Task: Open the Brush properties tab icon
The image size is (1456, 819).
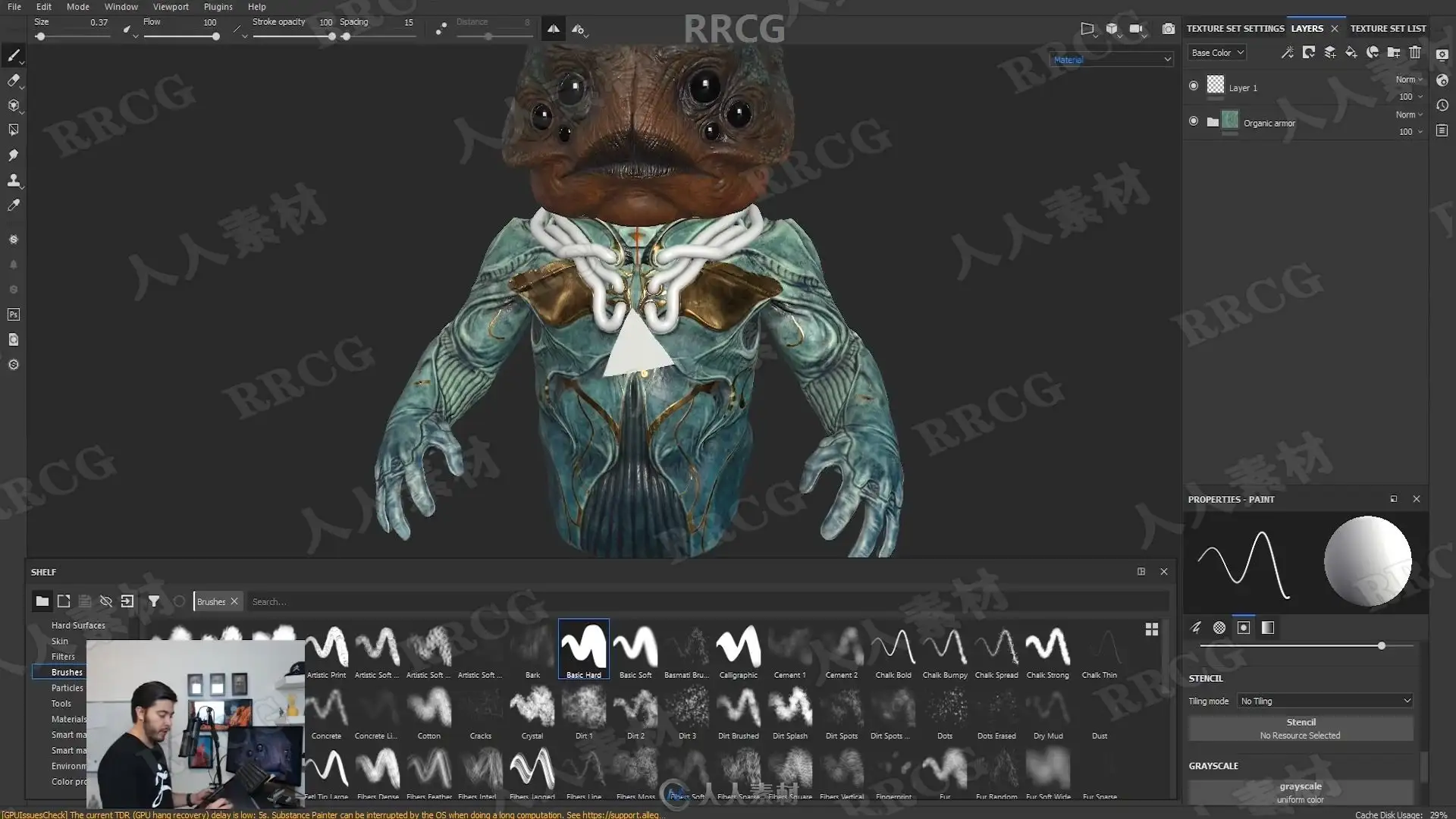Action: coord(1196,628)
